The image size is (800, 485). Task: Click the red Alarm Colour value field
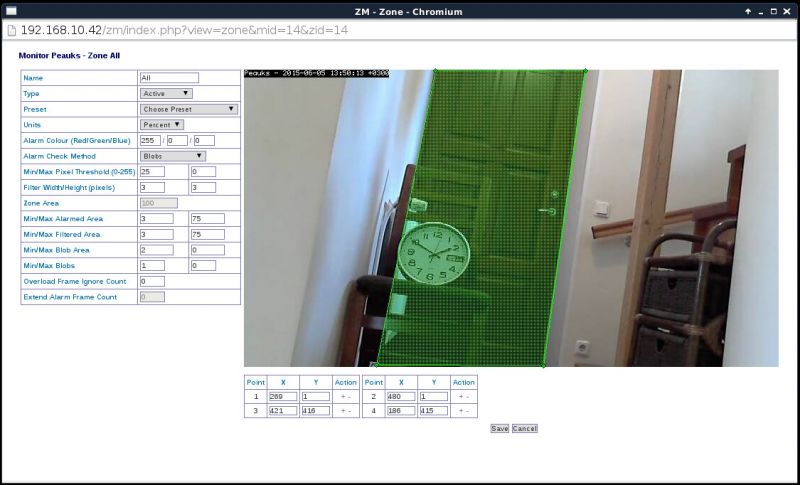pos(151,141)
